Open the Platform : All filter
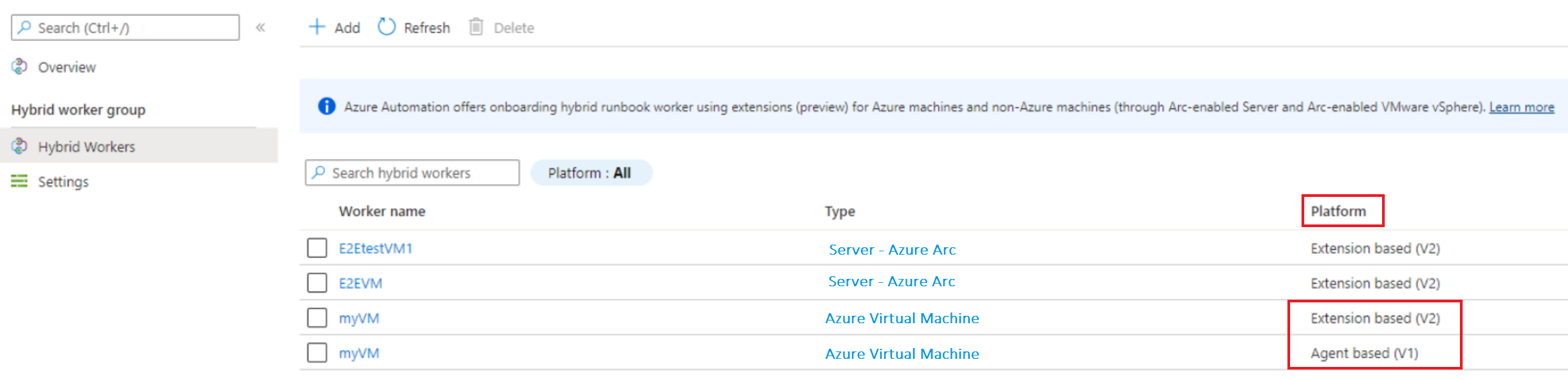This screenshot has width=1568, height=379. (591, 173)
